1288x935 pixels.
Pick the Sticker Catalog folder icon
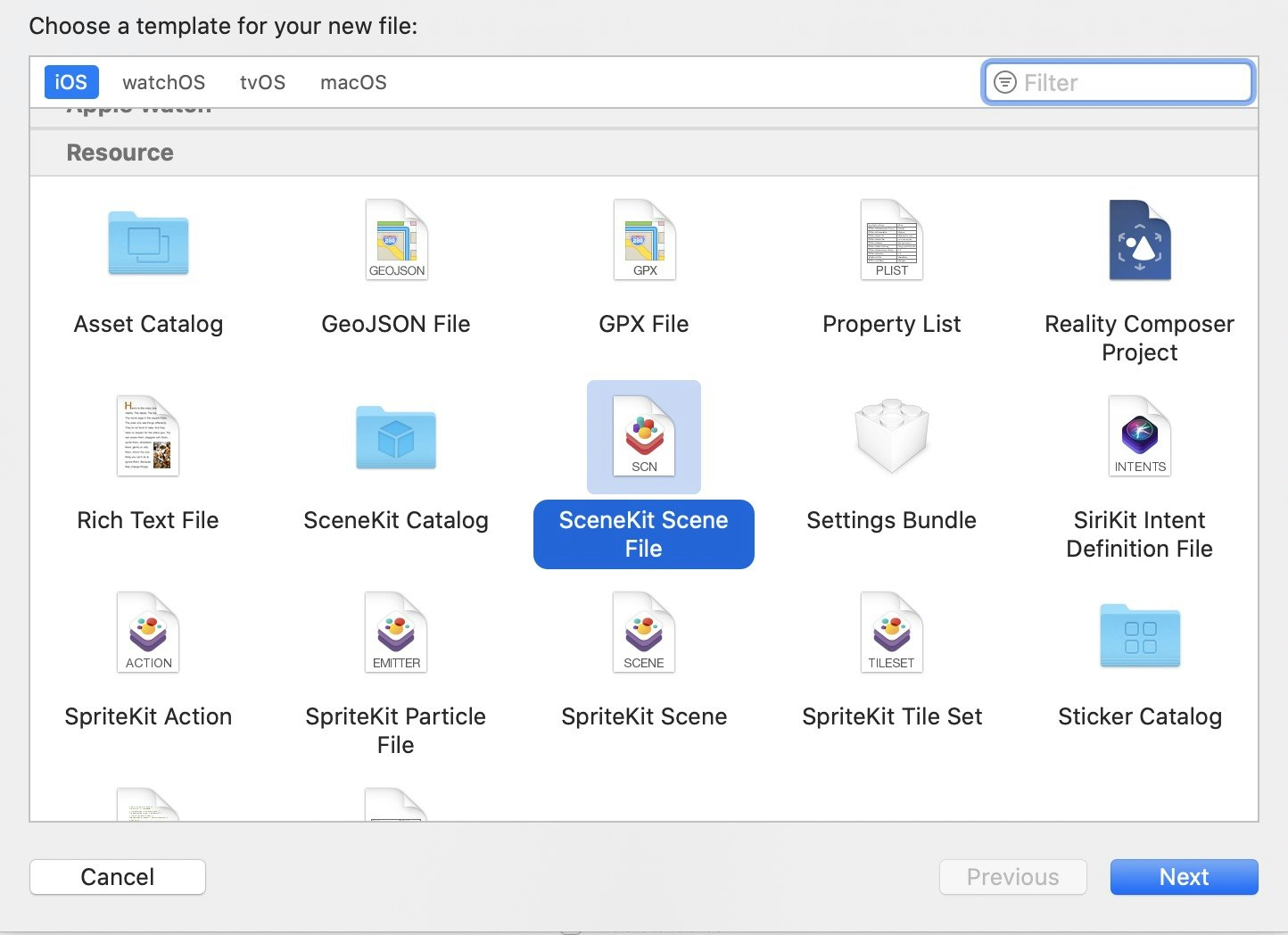[1140, 635]
